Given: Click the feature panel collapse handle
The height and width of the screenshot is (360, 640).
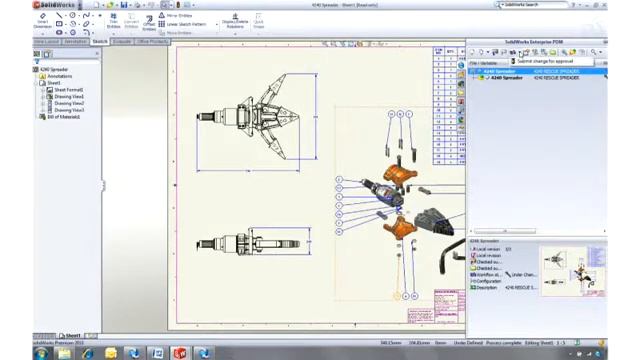Looking at the screenshot, I should (103, 186).
